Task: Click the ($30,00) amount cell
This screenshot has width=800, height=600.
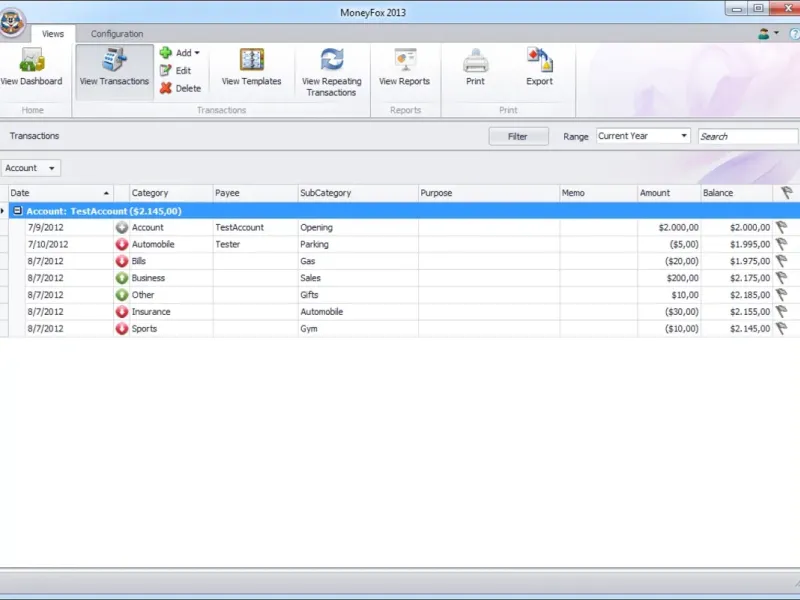Action: click(669, 312)
